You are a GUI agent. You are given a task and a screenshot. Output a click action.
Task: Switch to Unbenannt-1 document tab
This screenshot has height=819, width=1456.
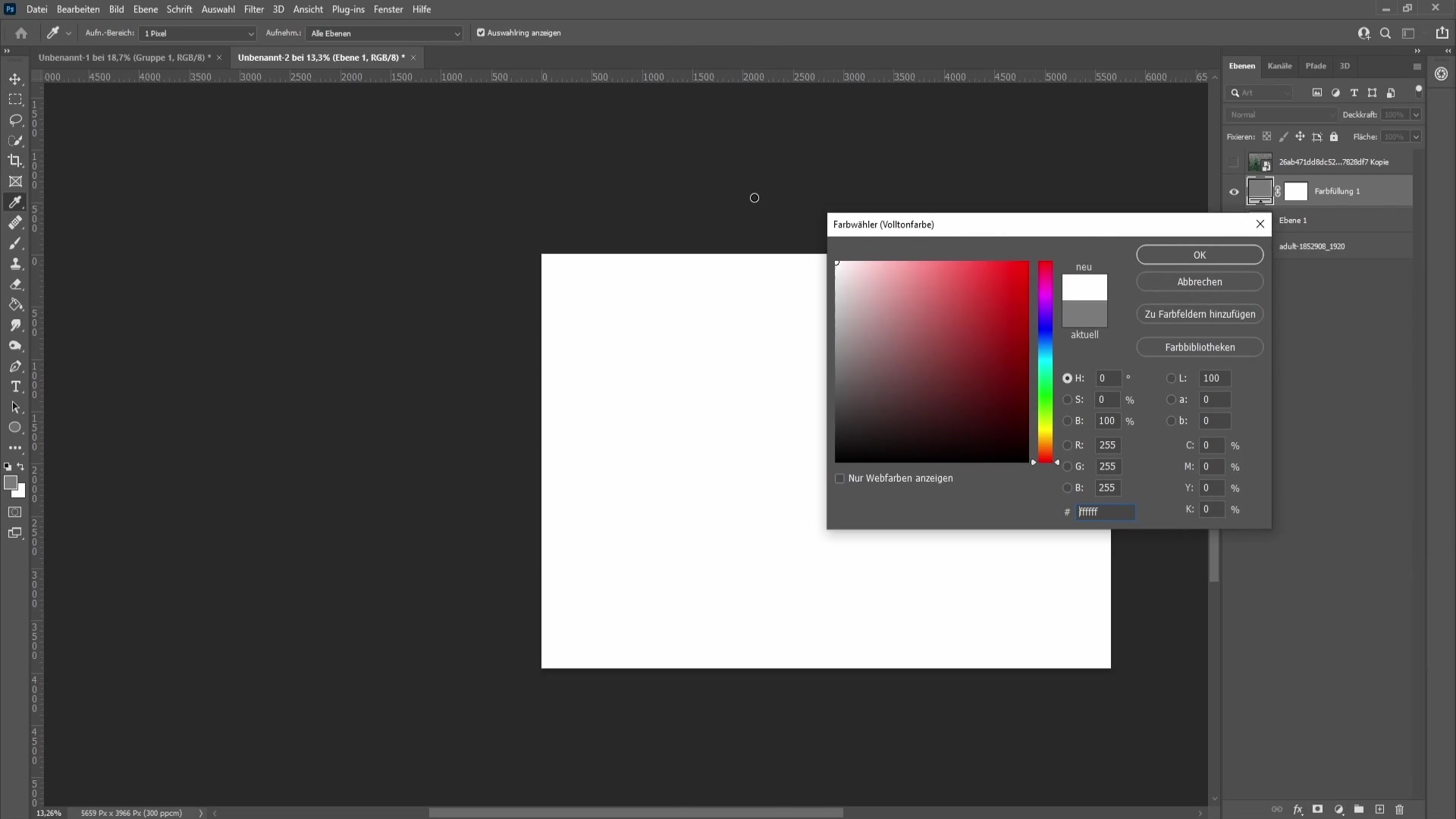coord(124,58)
